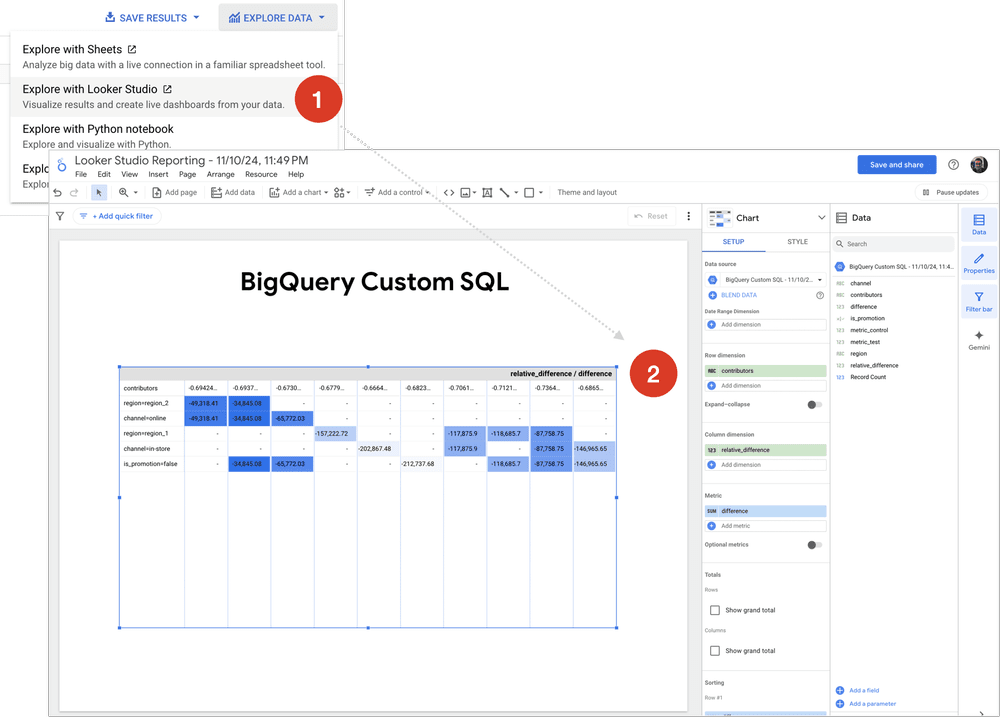Image resolution: width=1000 pixels, height=717 pixels.
Task: Check Show grand total under Columns
Action: [x=715, y=651]
